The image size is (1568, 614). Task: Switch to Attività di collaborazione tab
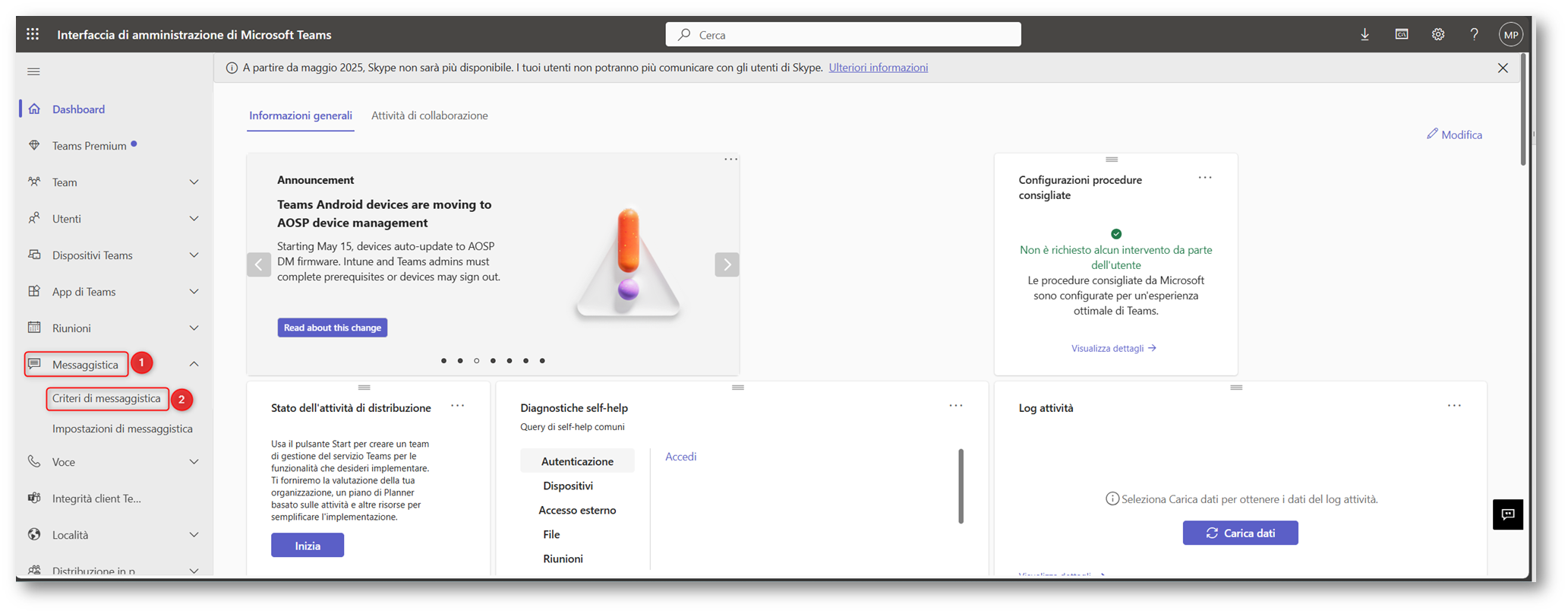430,116
